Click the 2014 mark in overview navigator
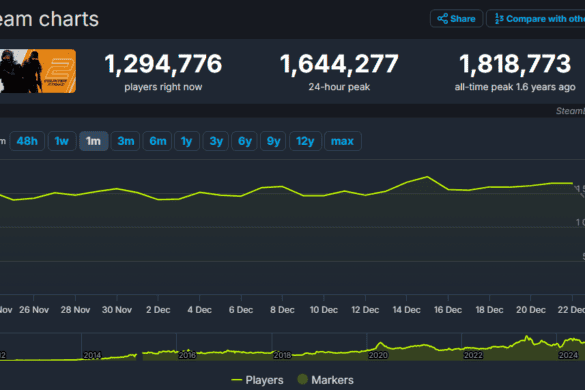Viewport: 585px width, 390px height. point(92,355)
